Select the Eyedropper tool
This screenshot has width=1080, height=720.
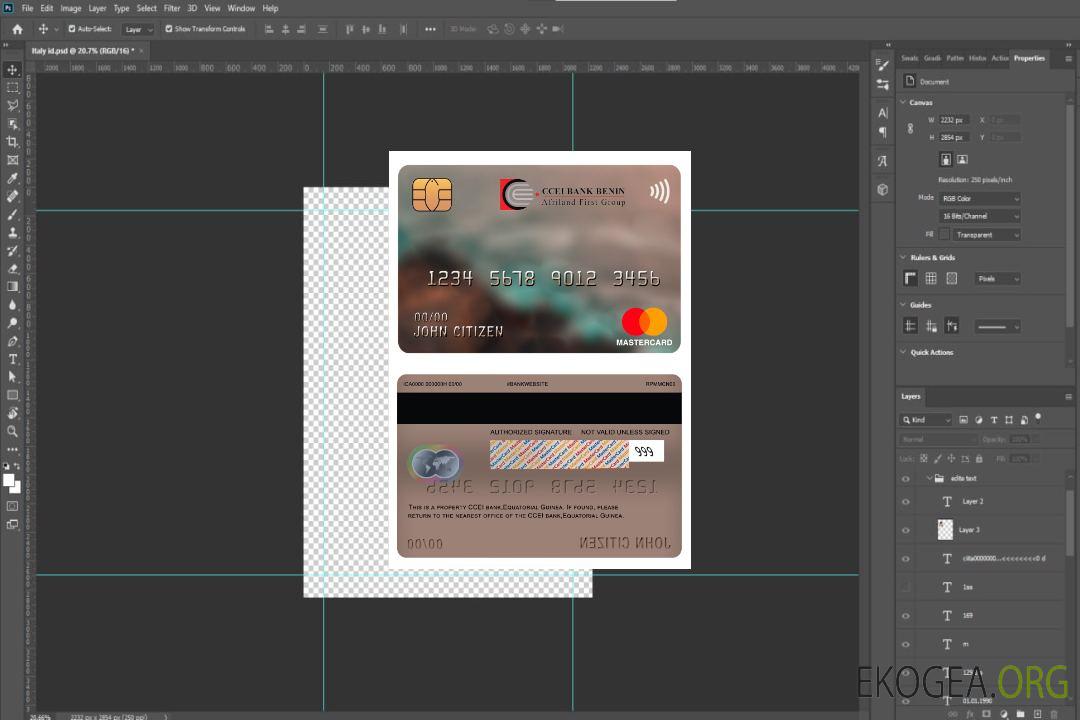(x=12, y=178)
